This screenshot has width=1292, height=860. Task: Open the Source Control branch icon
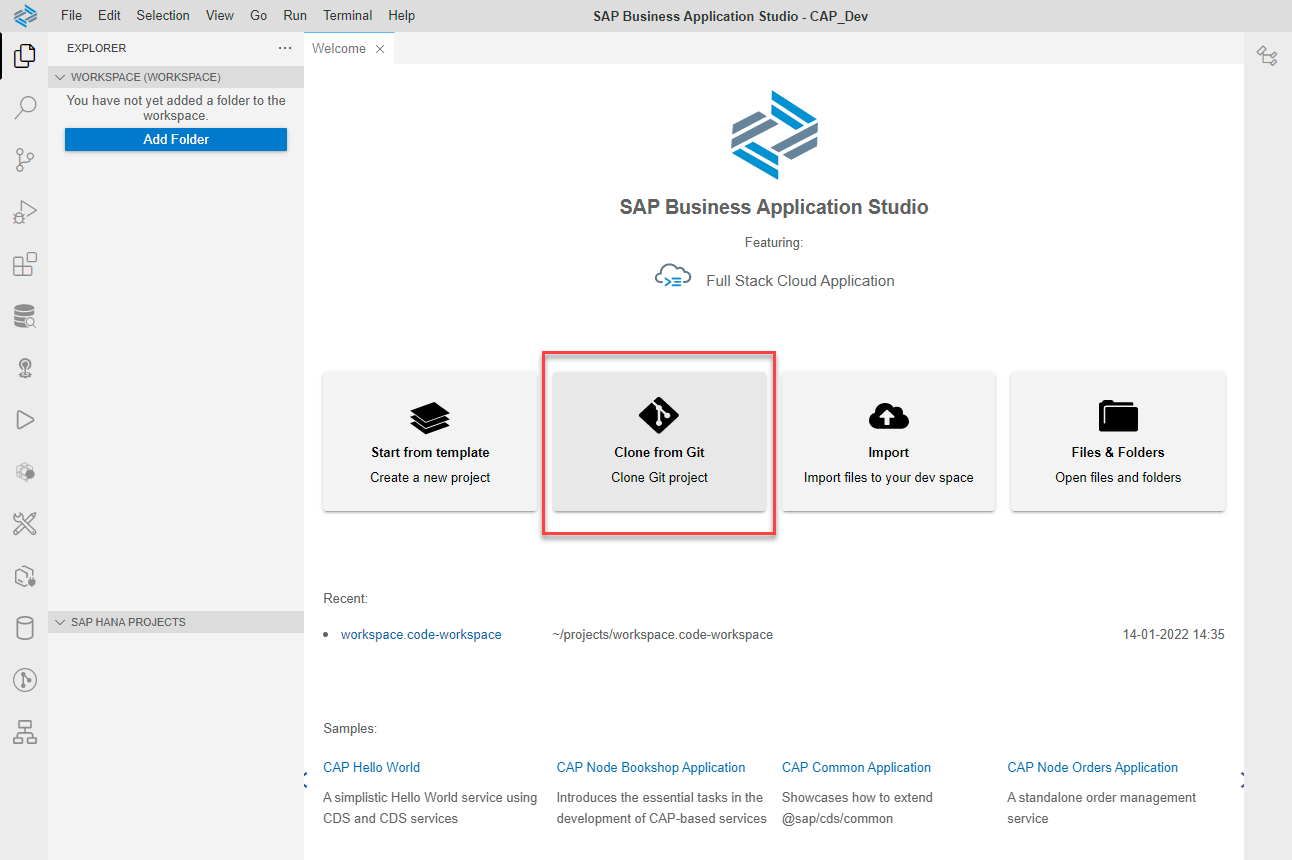[x=24, y=160]
